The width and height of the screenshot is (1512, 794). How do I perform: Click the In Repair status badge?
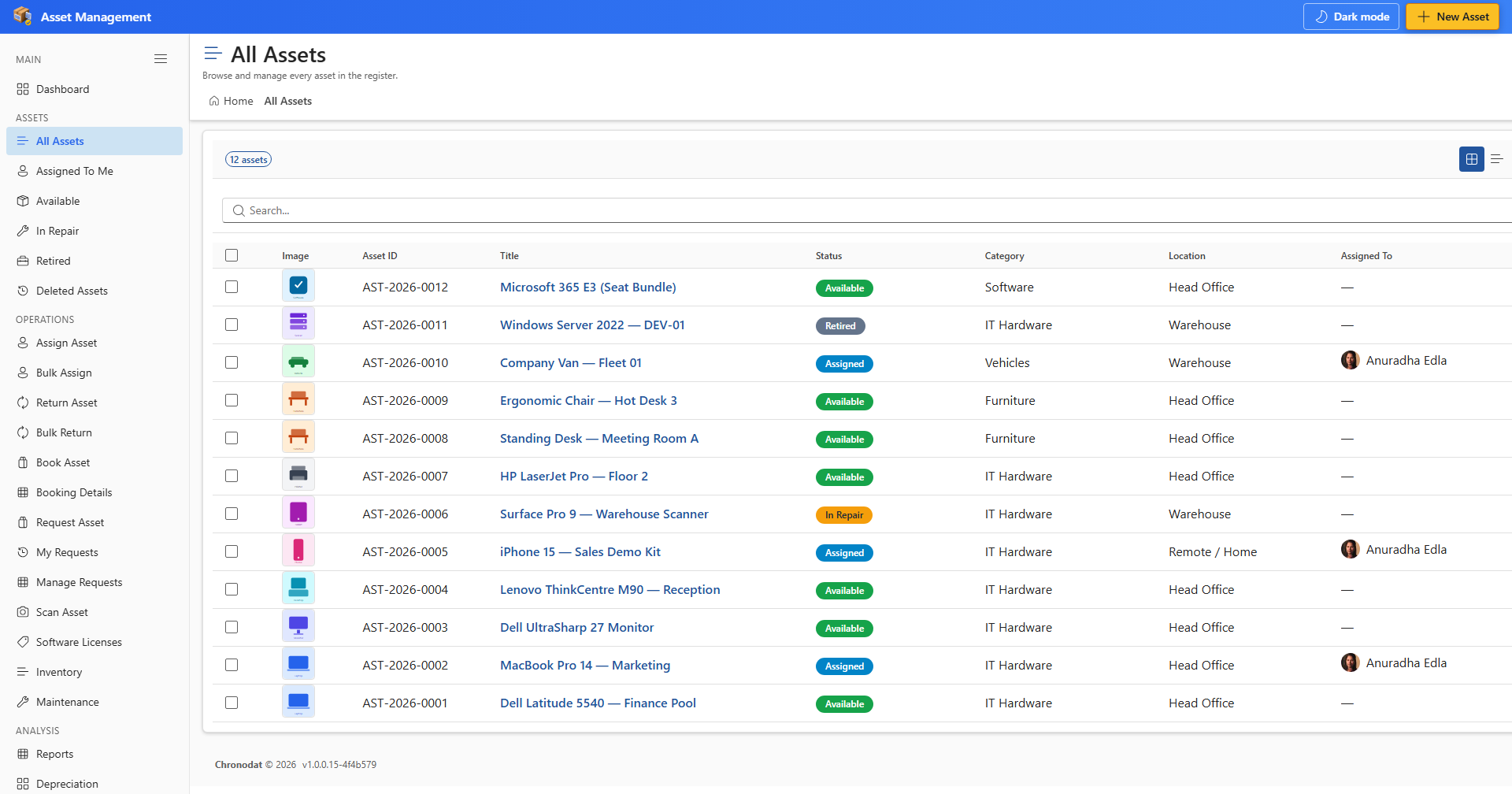tap(843, 515)
